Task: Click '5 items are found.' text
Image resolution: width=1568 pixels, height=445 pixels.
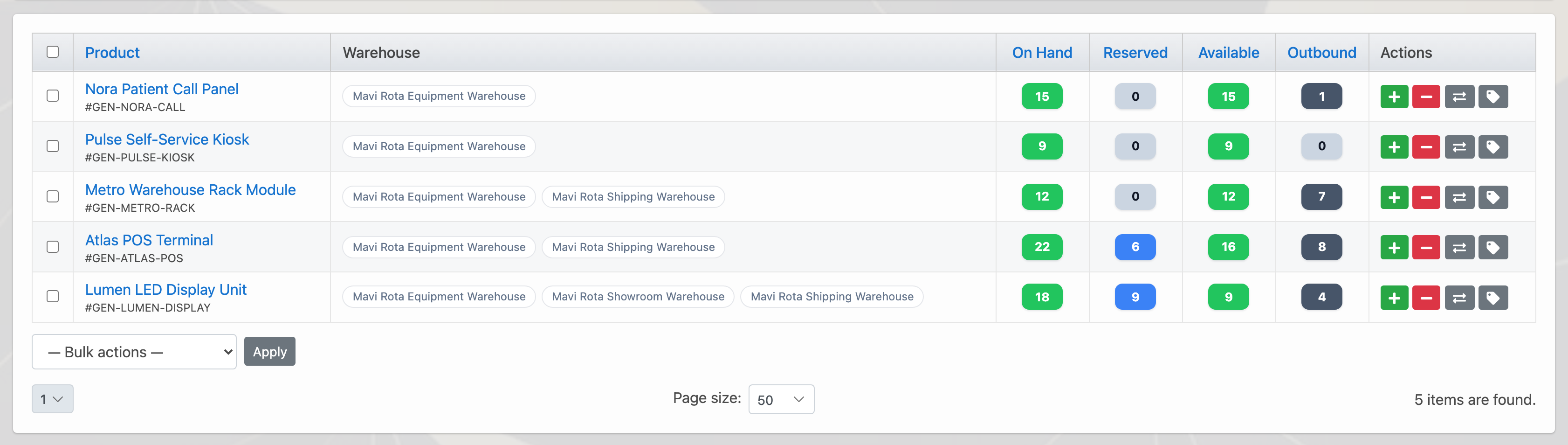Action: pos(1475,400)
